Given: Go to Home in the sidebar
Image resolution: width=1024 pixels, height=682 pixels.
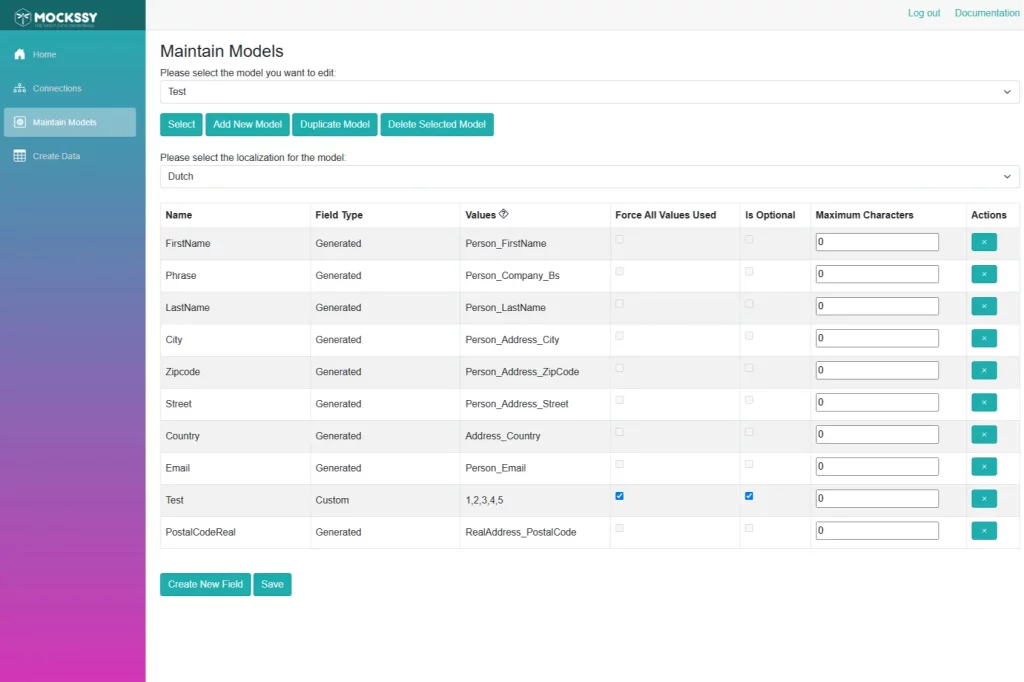Looking at the screenshot, I should [x=70, y=54].
